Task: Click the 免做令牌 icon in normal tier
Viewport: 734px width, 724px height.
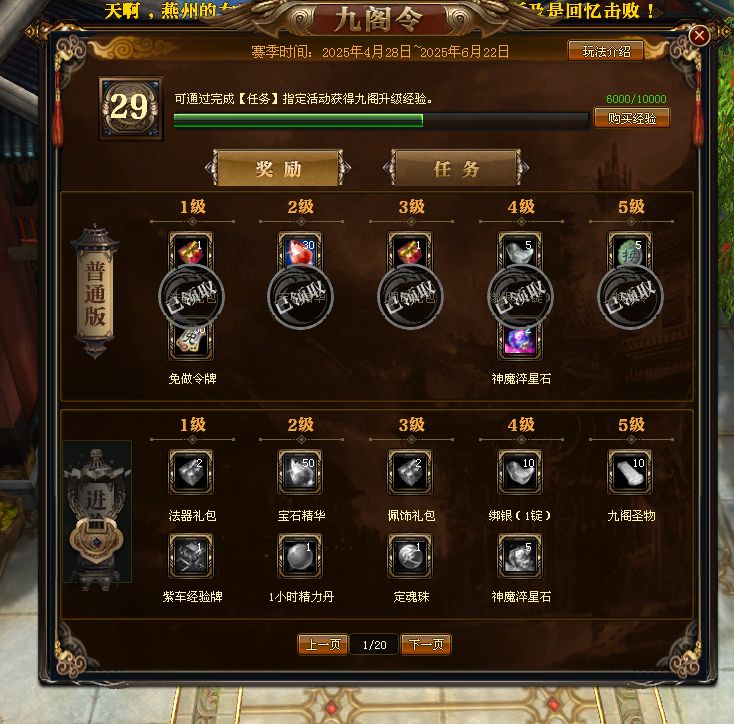Action: pyautogui.click(x=191, y=342)
